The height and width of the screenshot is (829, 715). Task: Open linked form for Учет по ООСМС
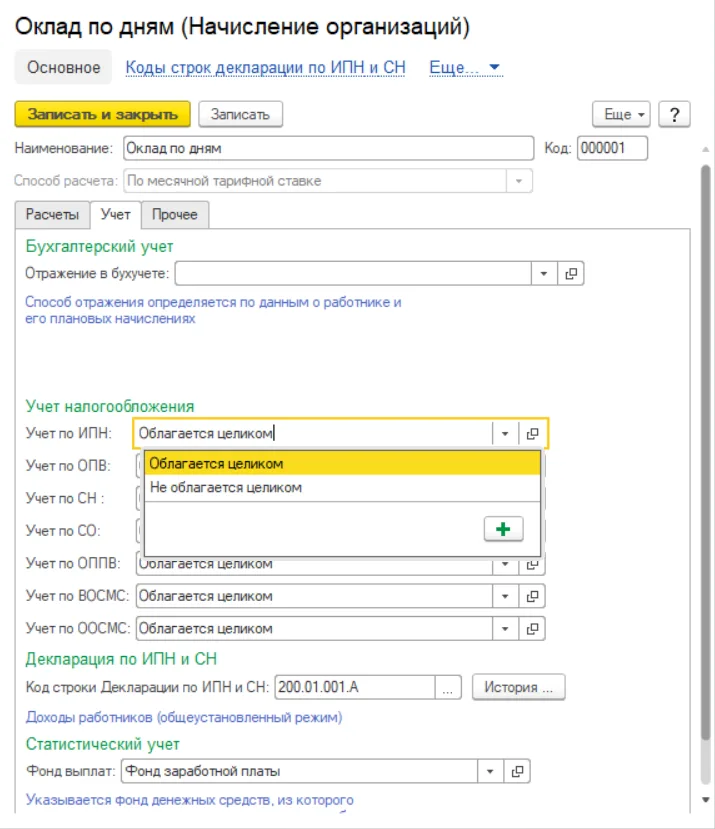pos(532,629)
